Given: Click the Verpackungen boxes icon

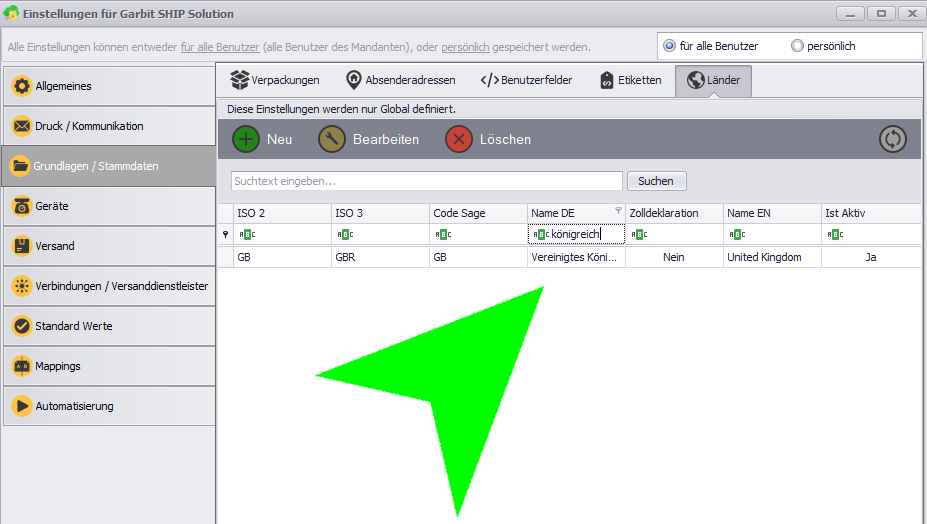Looking at the screenshot, I should (x=239, y=80).
